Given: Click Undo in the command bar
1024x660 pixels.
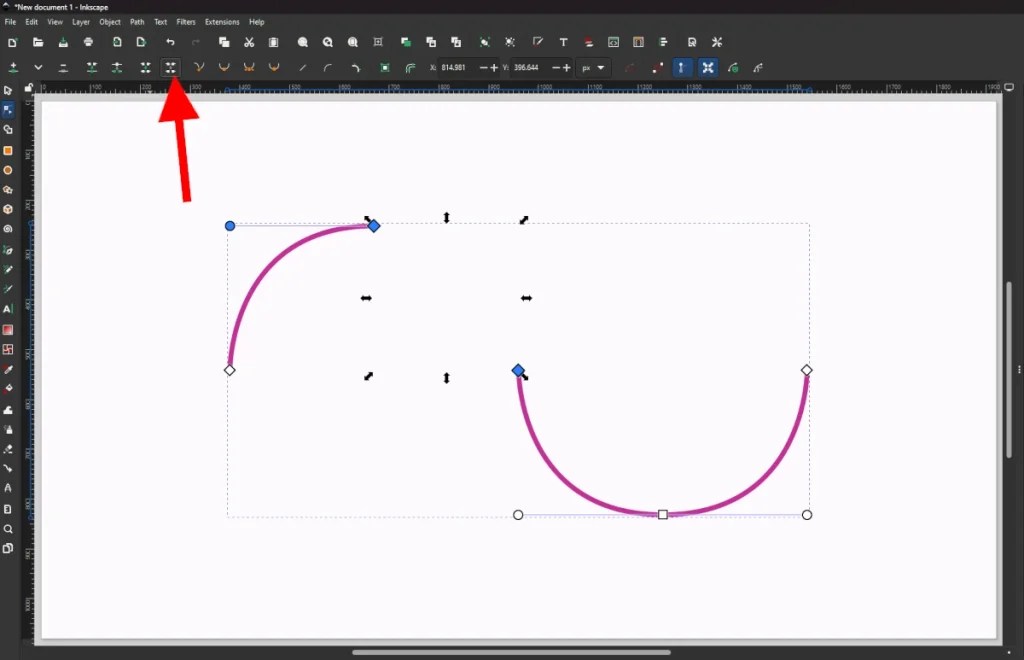Looking at the screenshot, I should pos(168,42).
